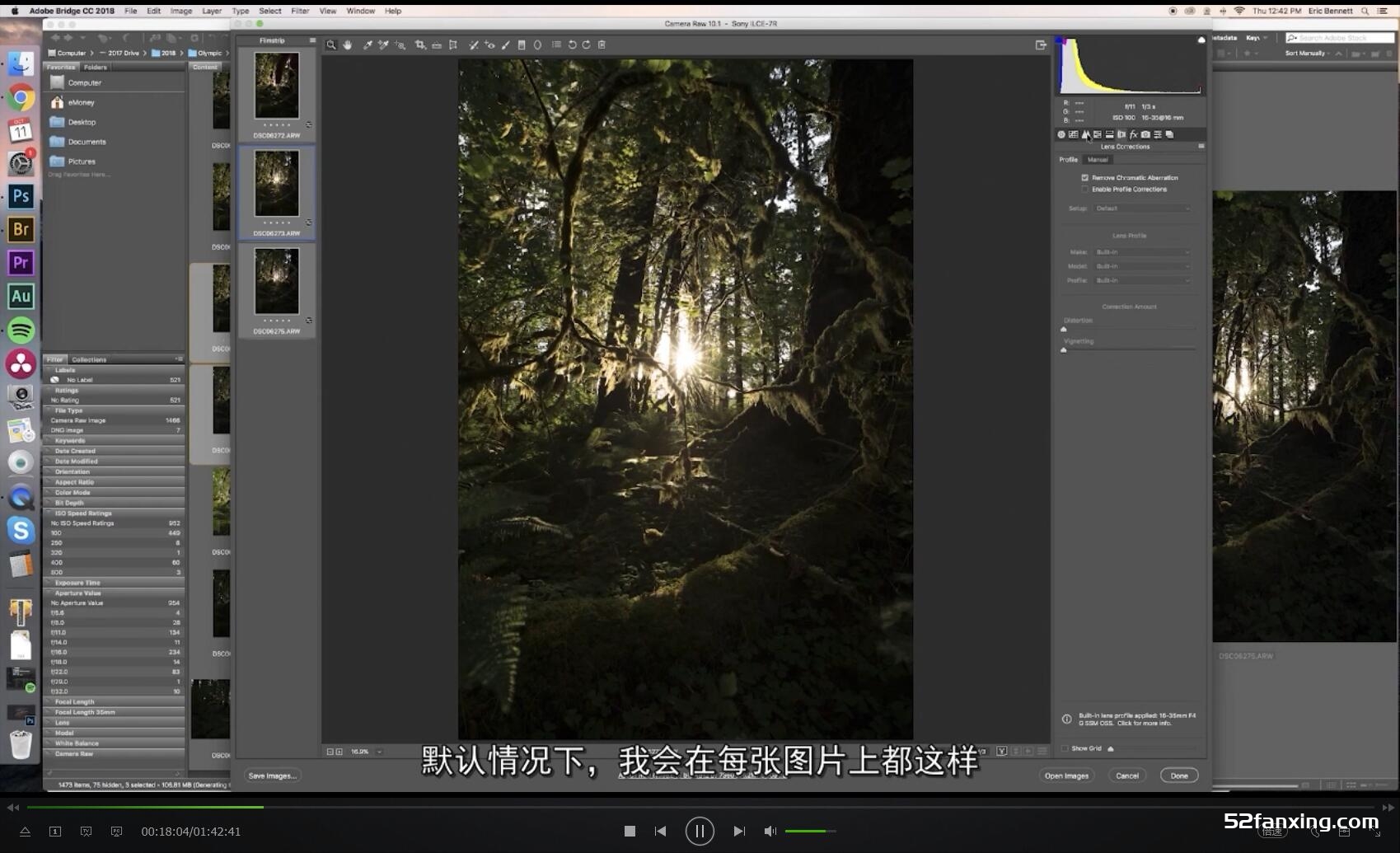
Task: Select the Spot Removal tool
Action: tap(474, 45)
